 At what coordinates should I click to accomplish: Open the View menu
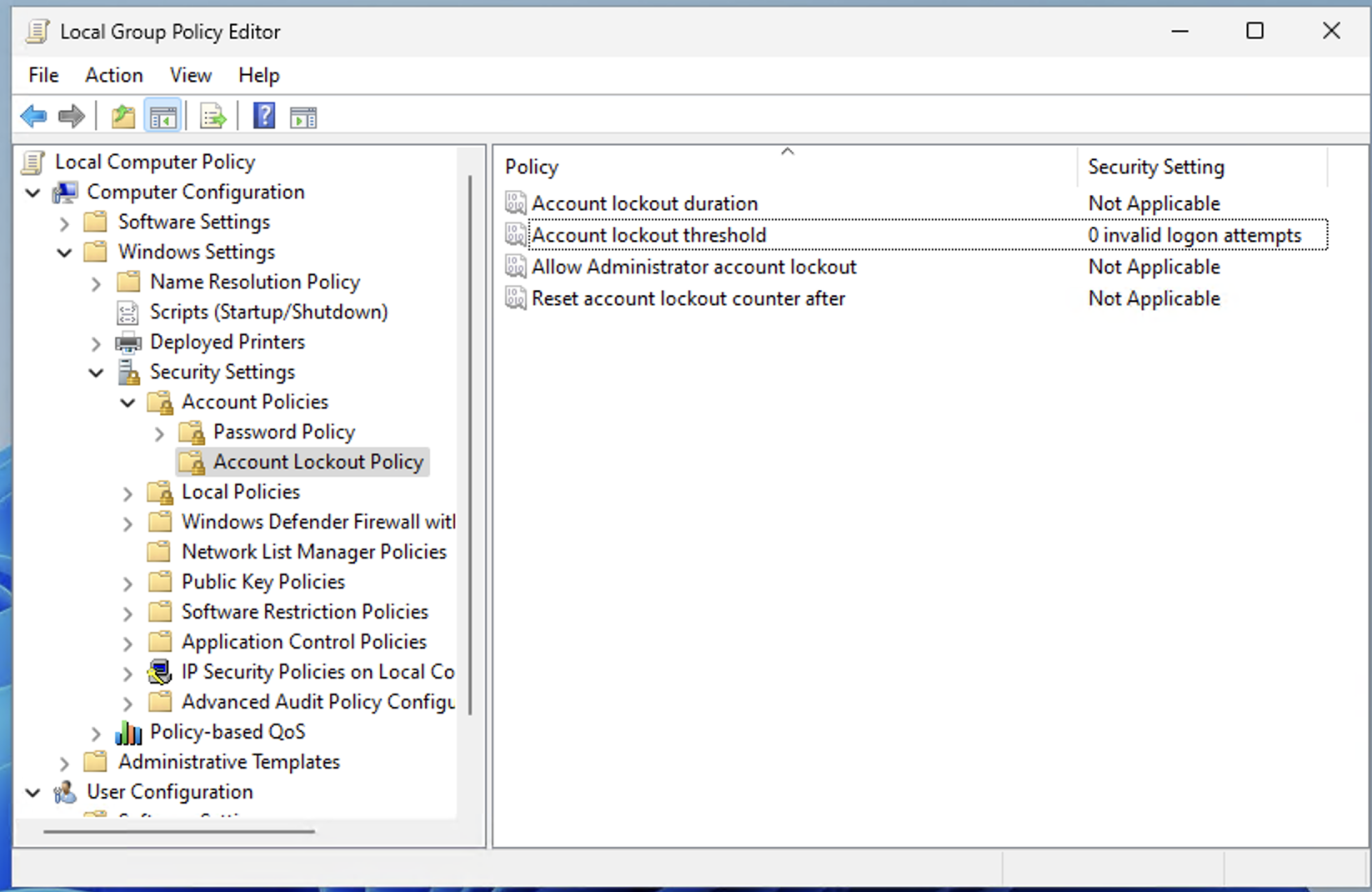(190, 75)
